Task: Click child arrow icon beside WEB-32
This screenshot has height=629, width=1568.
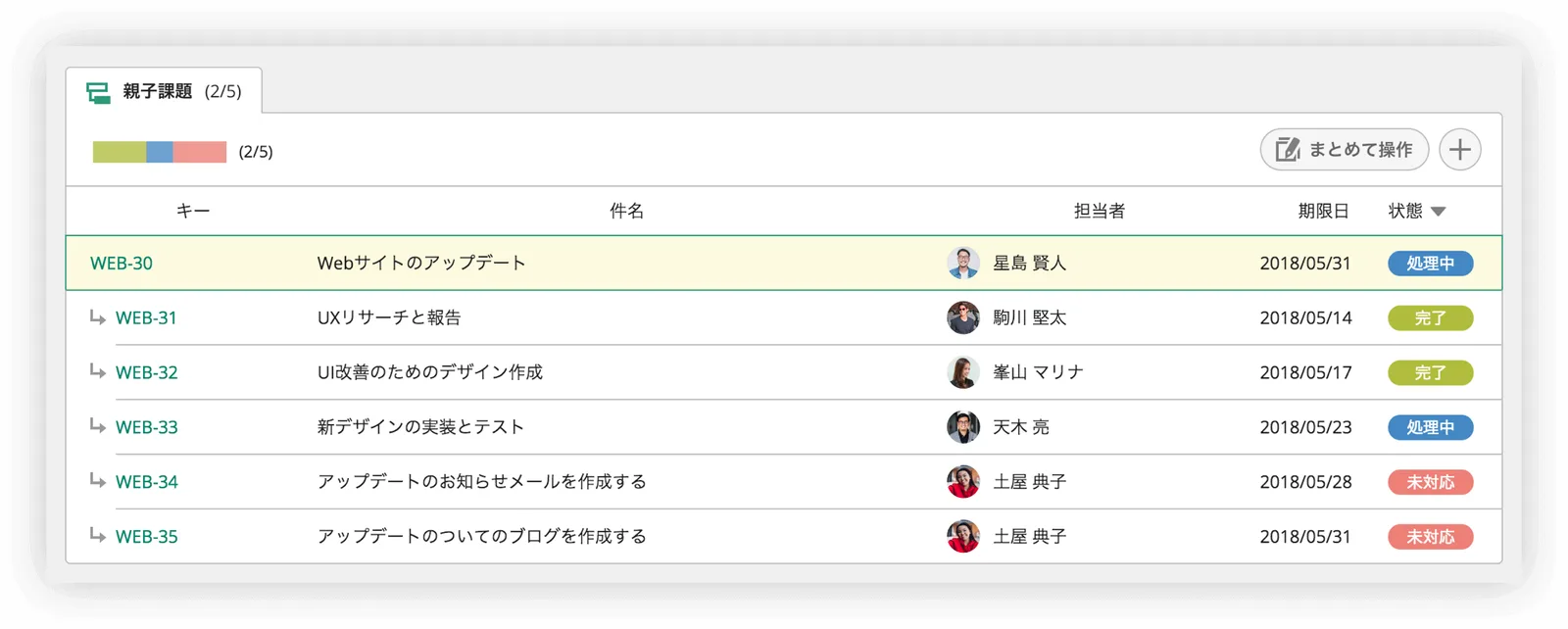Action: [x=97, y=371]
